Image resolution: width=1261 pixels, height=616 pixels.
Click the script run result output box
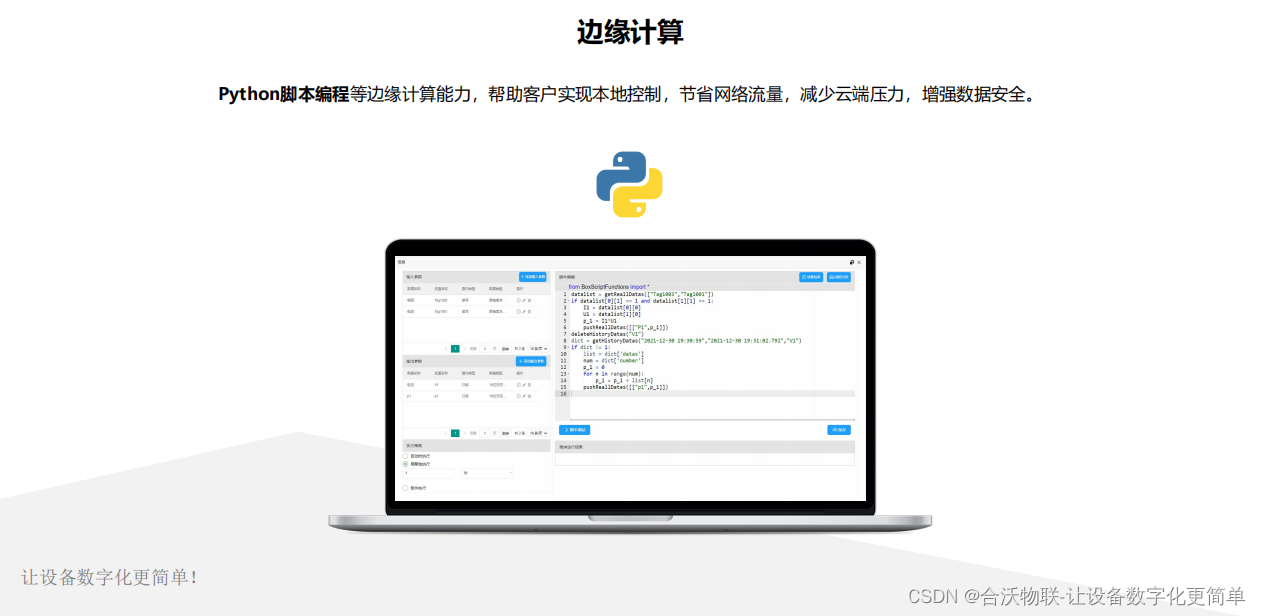click(705, 460)
